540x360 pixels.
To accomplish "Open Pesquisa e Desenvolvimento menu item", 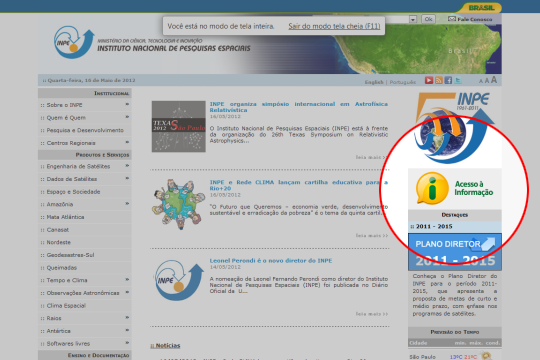I will 85,130.
